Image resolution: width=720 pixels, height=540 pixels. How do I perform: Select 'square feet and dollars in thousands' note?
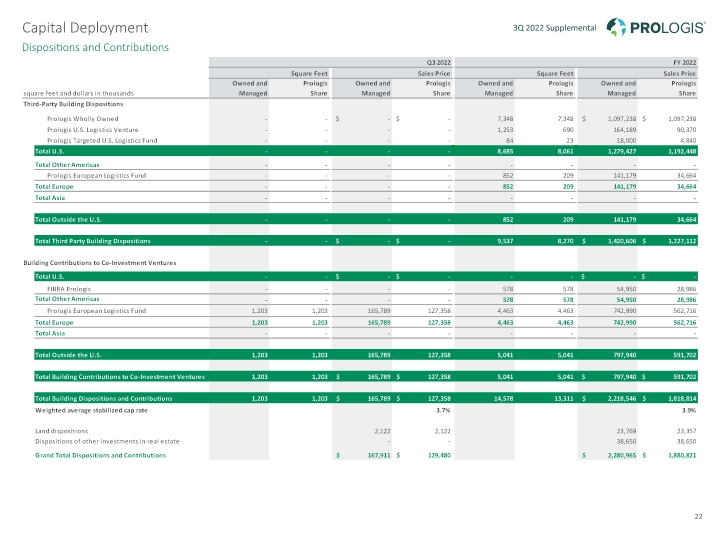(79, 93)
